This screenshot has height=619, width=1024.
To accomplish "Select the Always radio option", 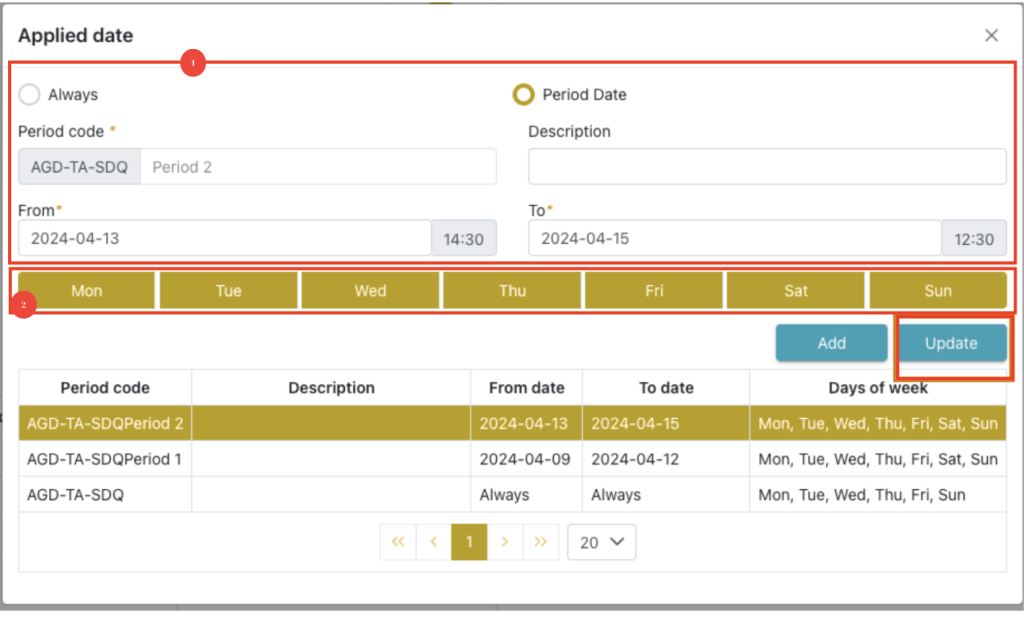I will (x=30, y=95).
